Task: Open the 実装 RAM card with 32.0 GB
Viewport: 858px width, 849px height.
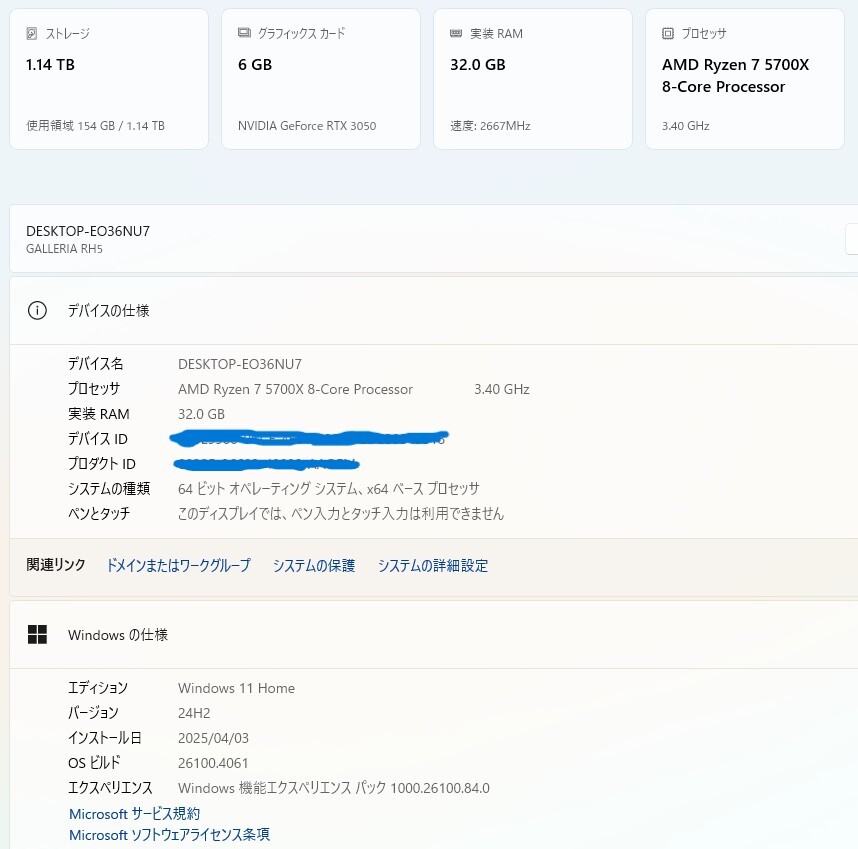Action: pyautogui.click(x=532, y=79)
